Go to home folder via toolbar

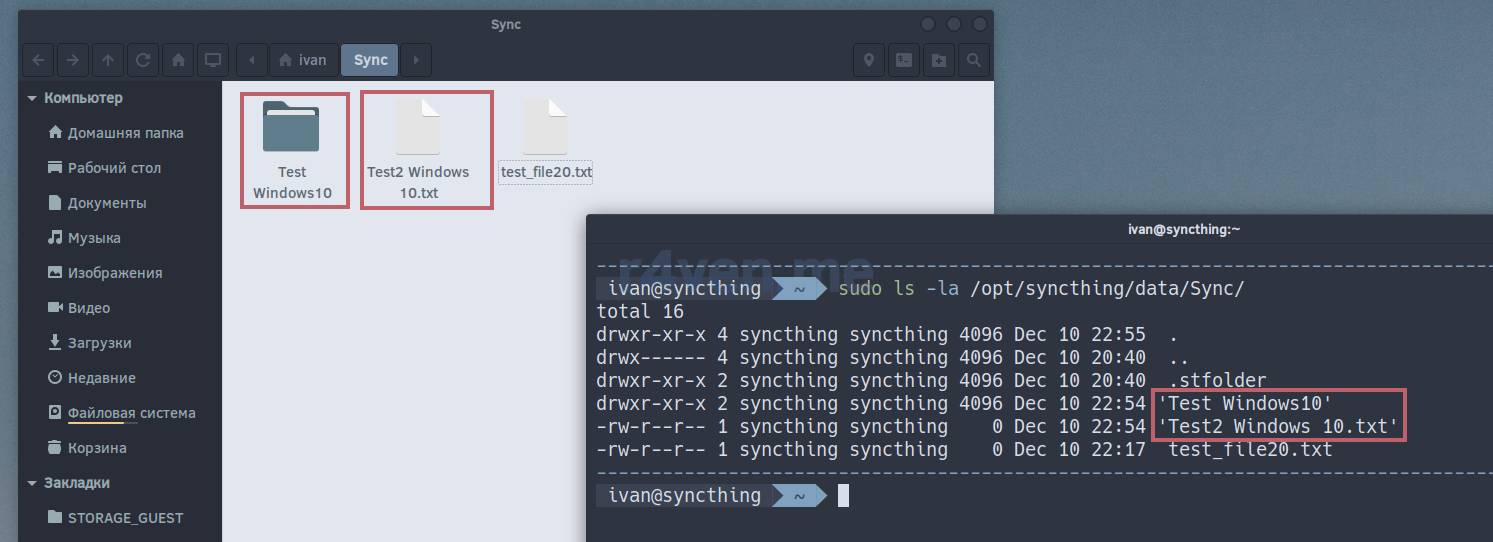pyautogui.click(x=178, y=60)
